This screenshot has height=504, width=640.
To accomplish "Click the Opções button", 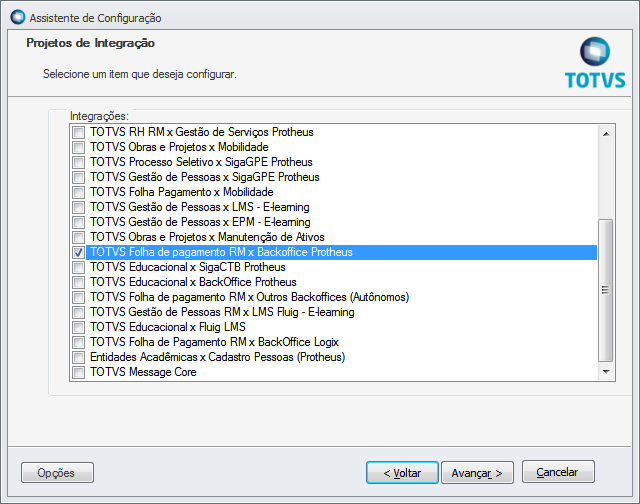I will [x=57, y=473].
